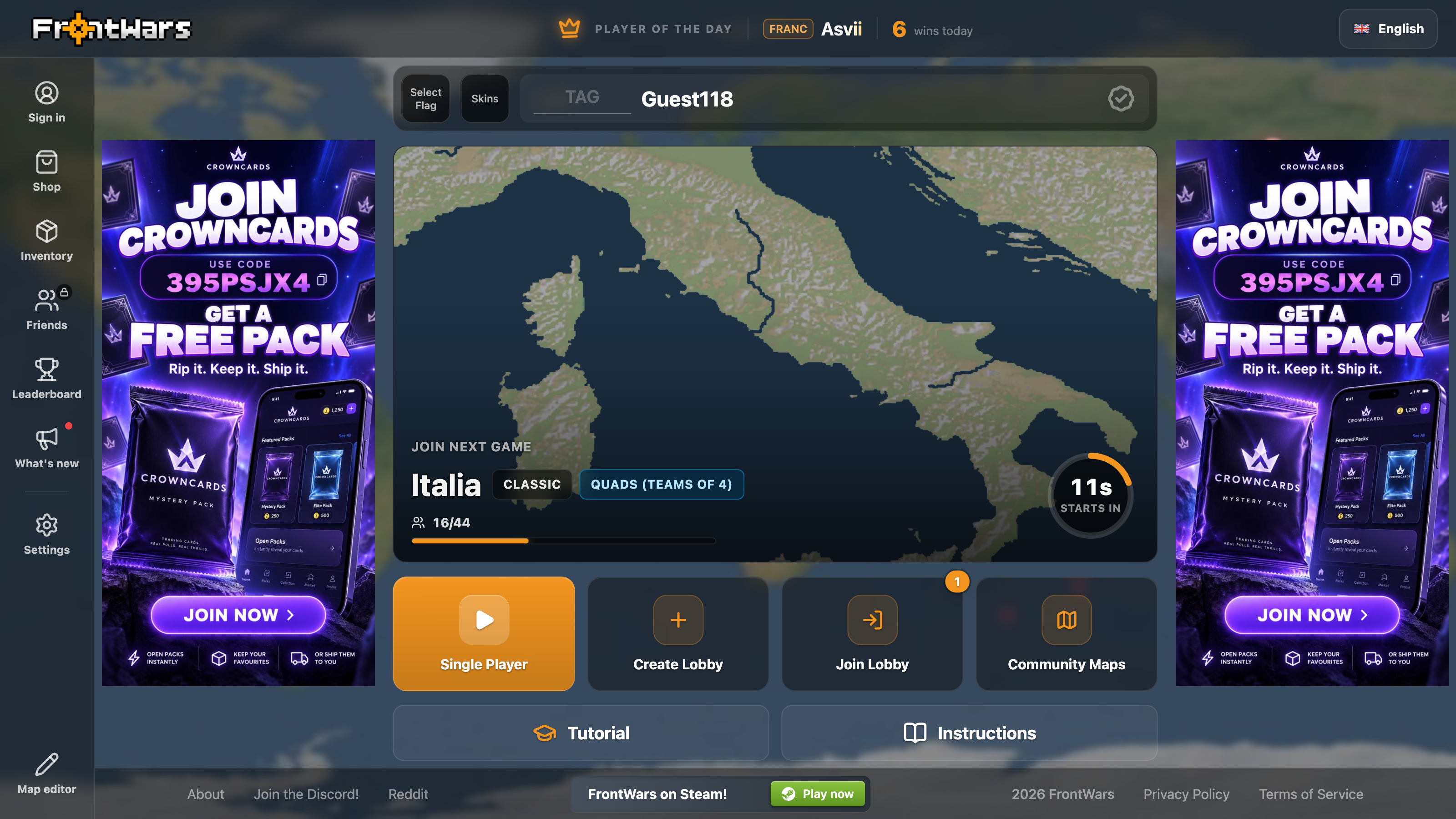The image size is (1456, 819).
Task: Click the FRANC clan tag badge
Action: 788,29
